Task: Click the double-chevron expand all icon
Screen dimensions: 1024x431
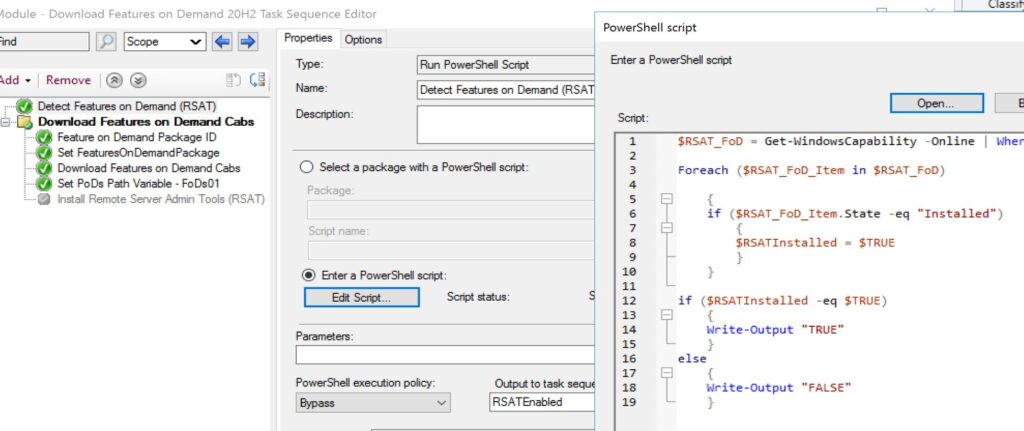Action: coord(138,80)
